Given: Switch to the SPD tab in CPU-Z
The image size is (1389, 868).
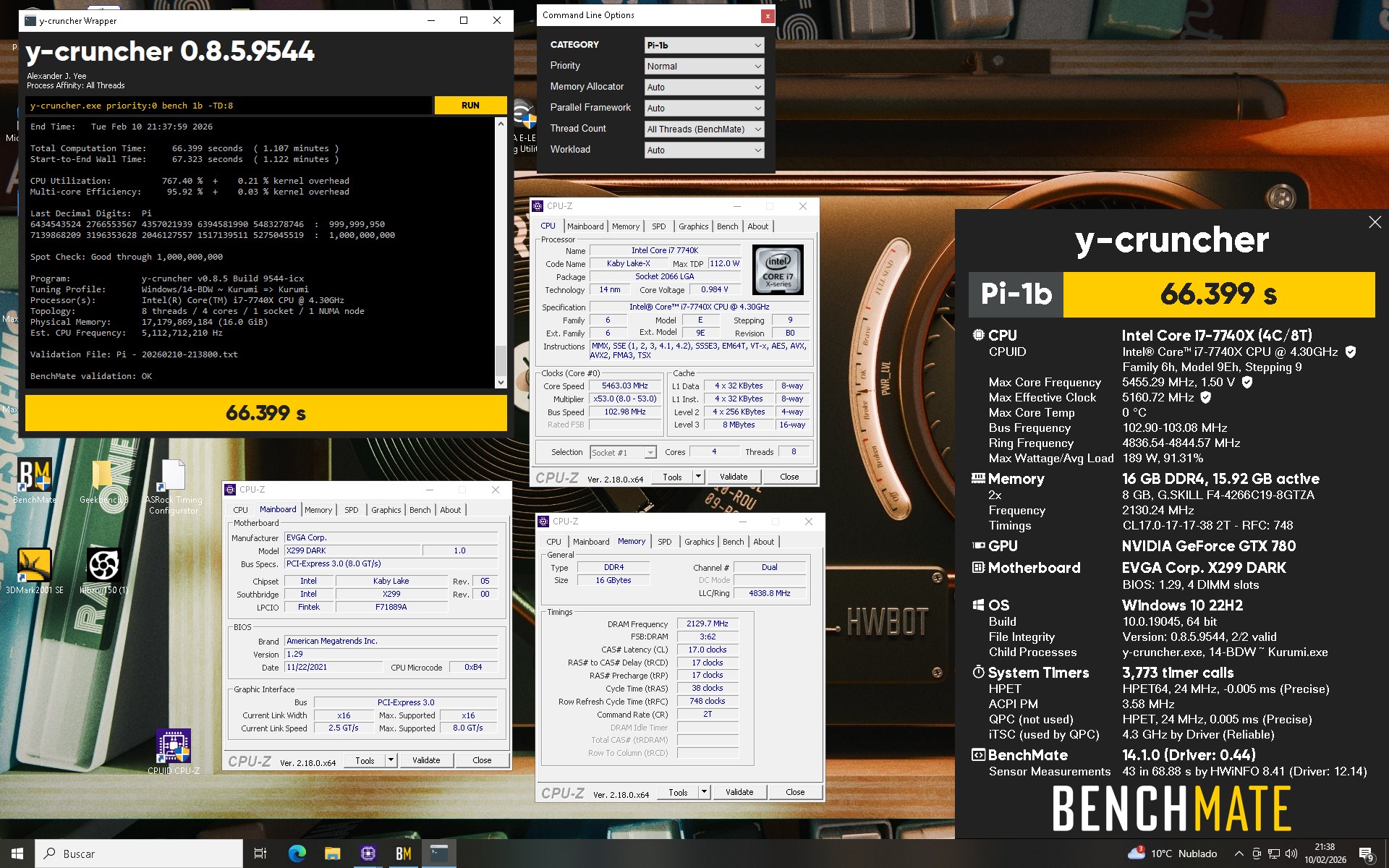Looking at the screenshot, I should (x=658, y=226).
